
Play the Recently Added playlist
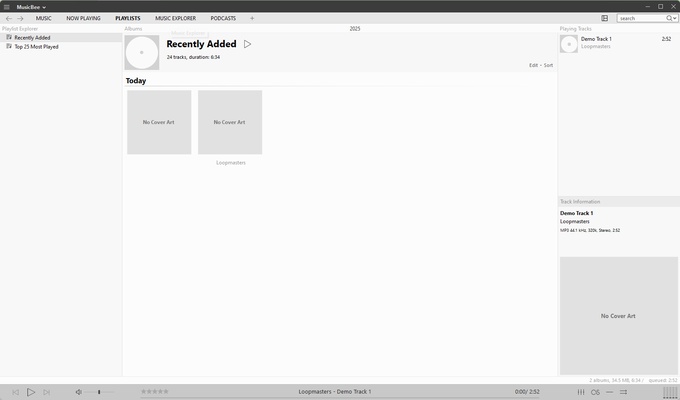click(247, 44)
